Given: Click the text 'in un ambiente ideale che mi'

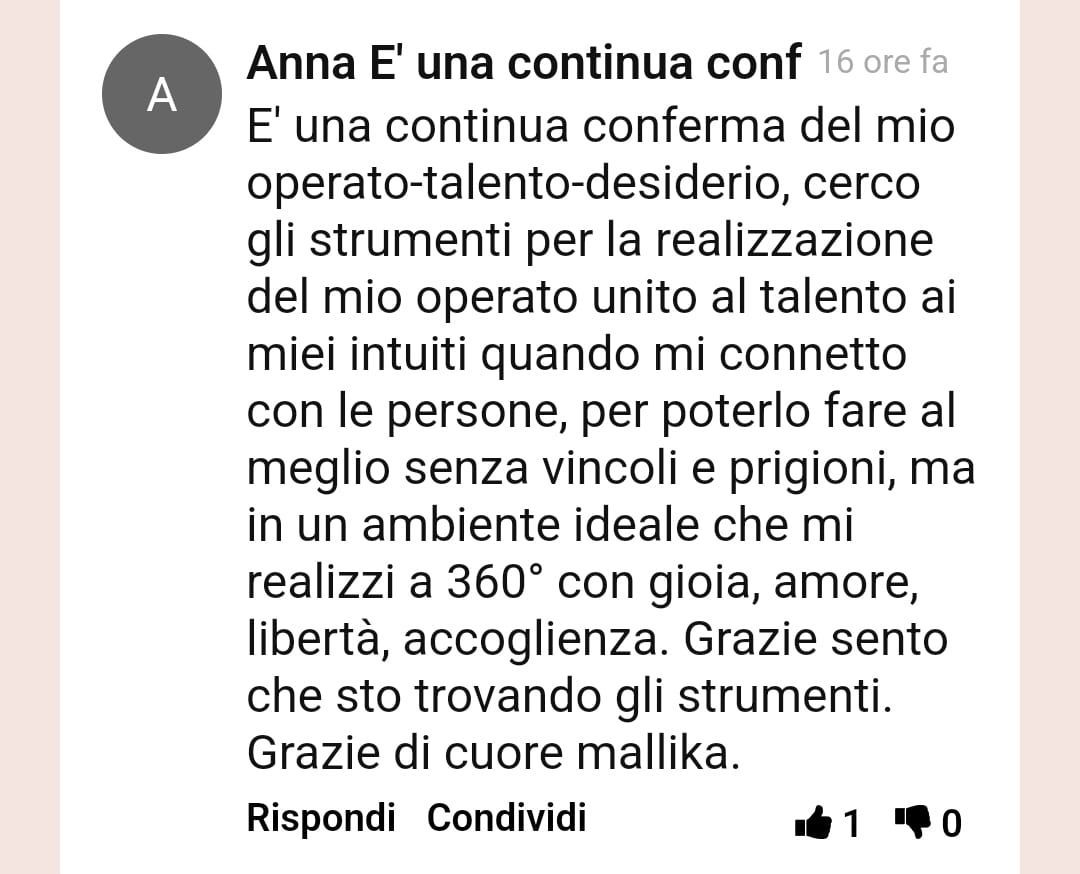Looking at the screenshot, I should [550, 526].
